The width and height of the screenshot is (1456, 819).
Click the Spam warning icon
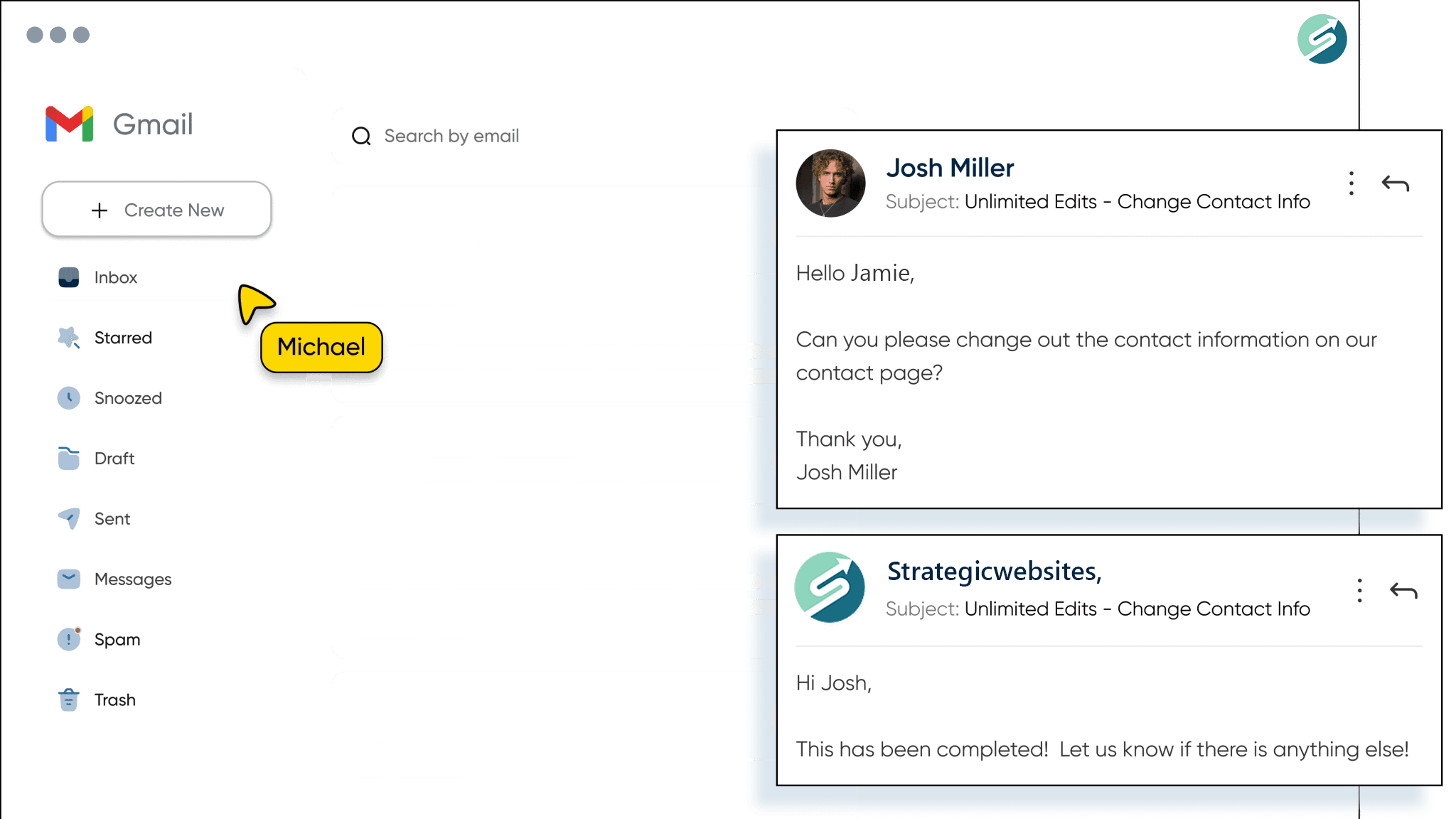tap(68, 640)
